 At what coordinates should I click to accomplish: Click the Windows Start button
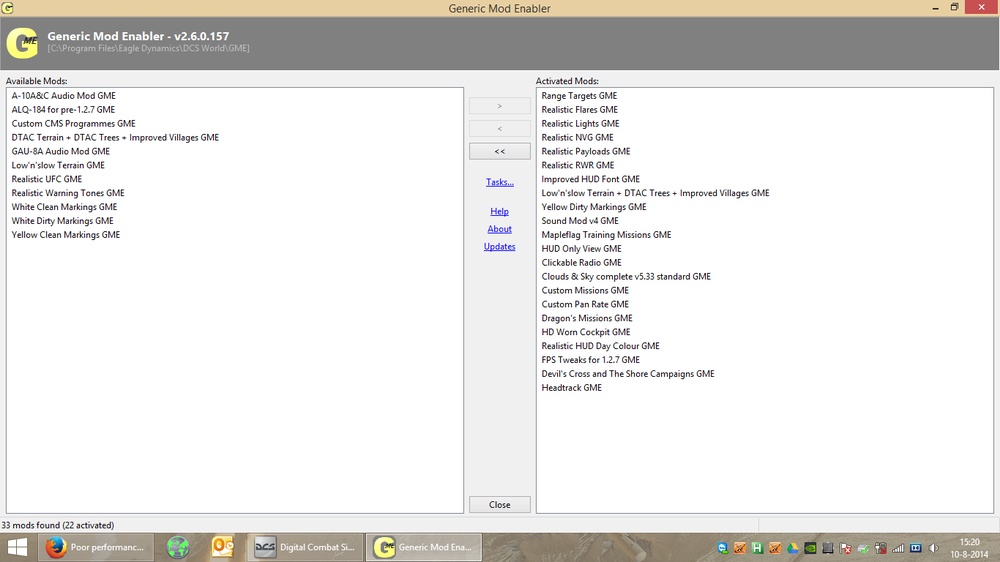17,547
